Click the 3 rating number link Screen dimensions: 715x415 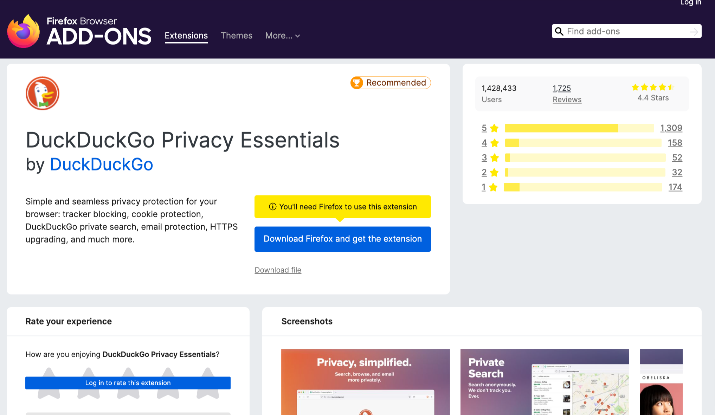484,158
